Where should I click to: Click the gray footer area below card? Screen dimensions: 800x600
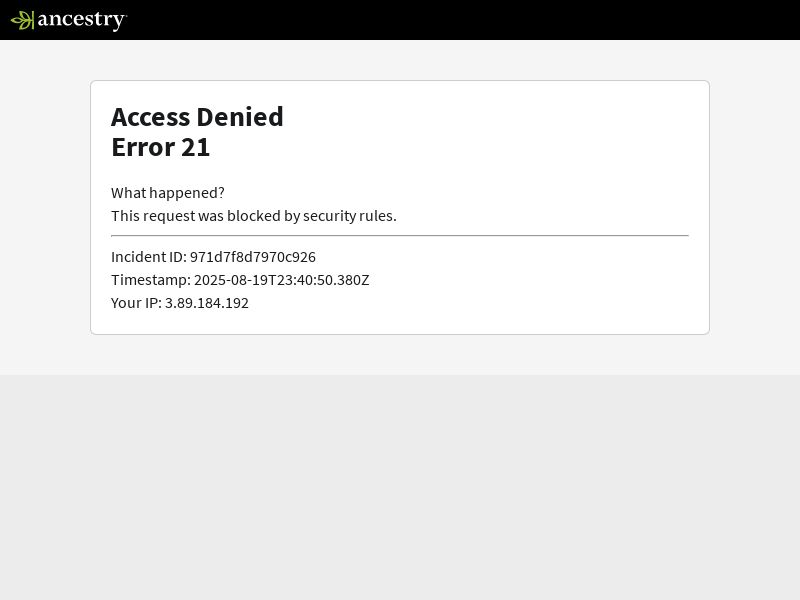coord(400,487)
